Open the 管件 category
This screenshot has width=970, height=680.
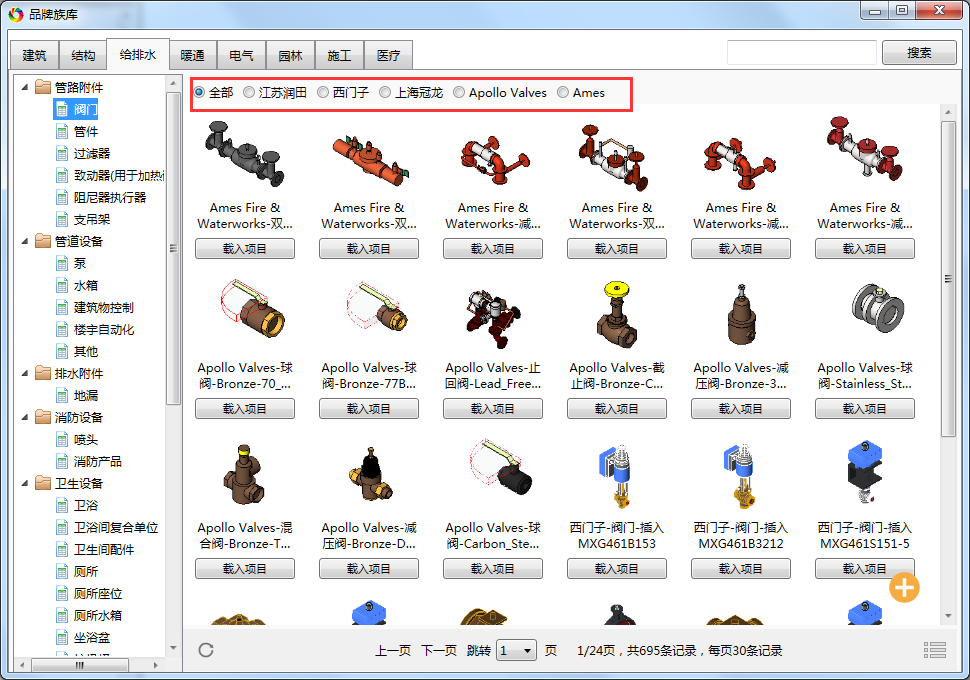(x=86, y=131)
